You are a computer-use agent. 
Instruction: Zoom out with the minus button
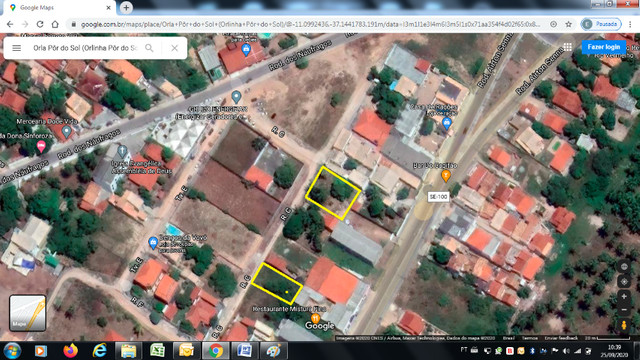click(624, 310)
